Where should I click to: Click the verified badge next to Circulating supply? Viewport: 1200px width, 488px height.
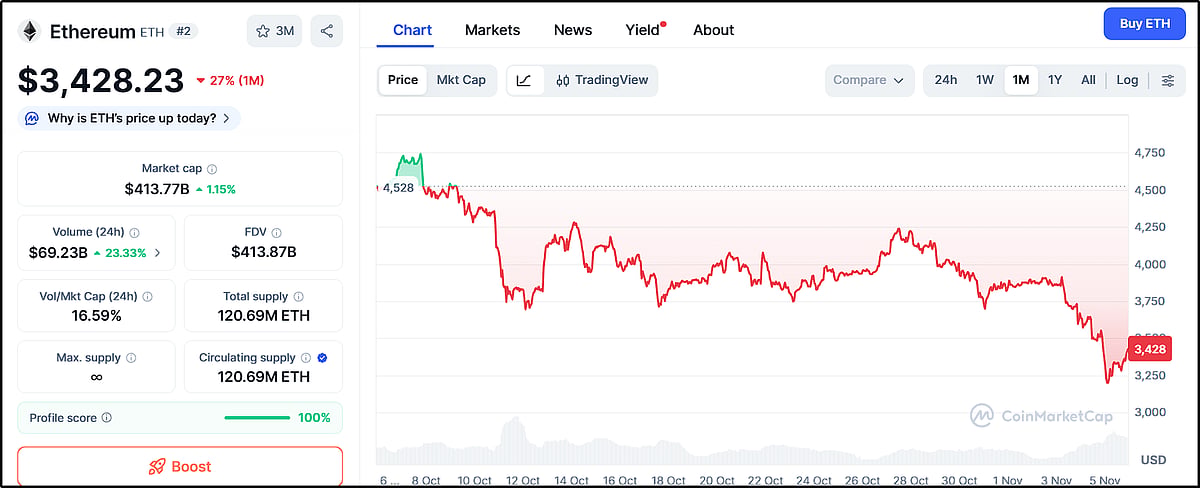(322, 357)
